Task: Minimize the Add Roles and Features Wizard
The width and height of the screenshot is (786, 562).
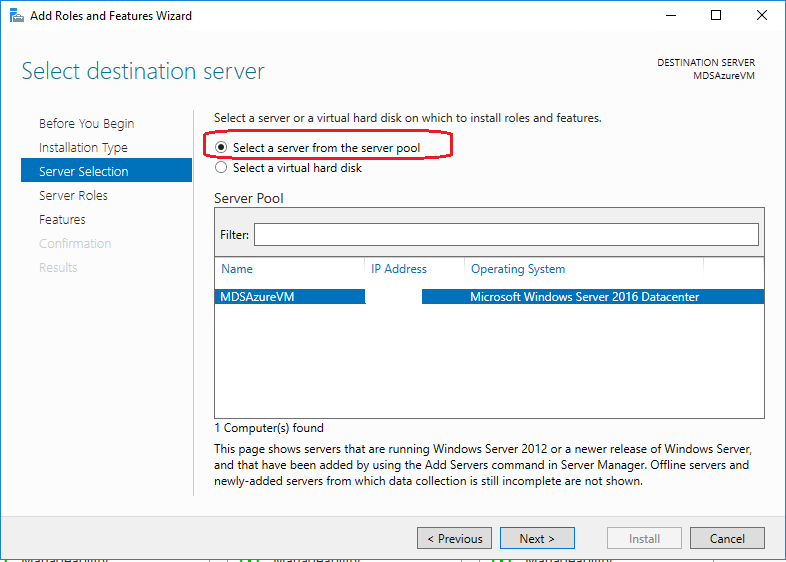Action: pos(669,16)
